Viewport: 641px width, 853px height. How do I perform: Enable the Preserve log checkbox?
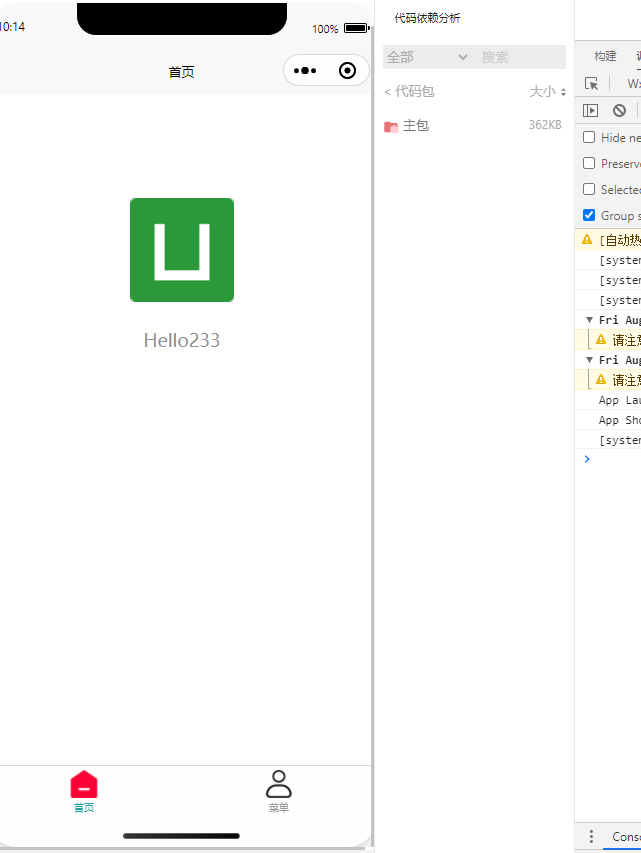589,163
